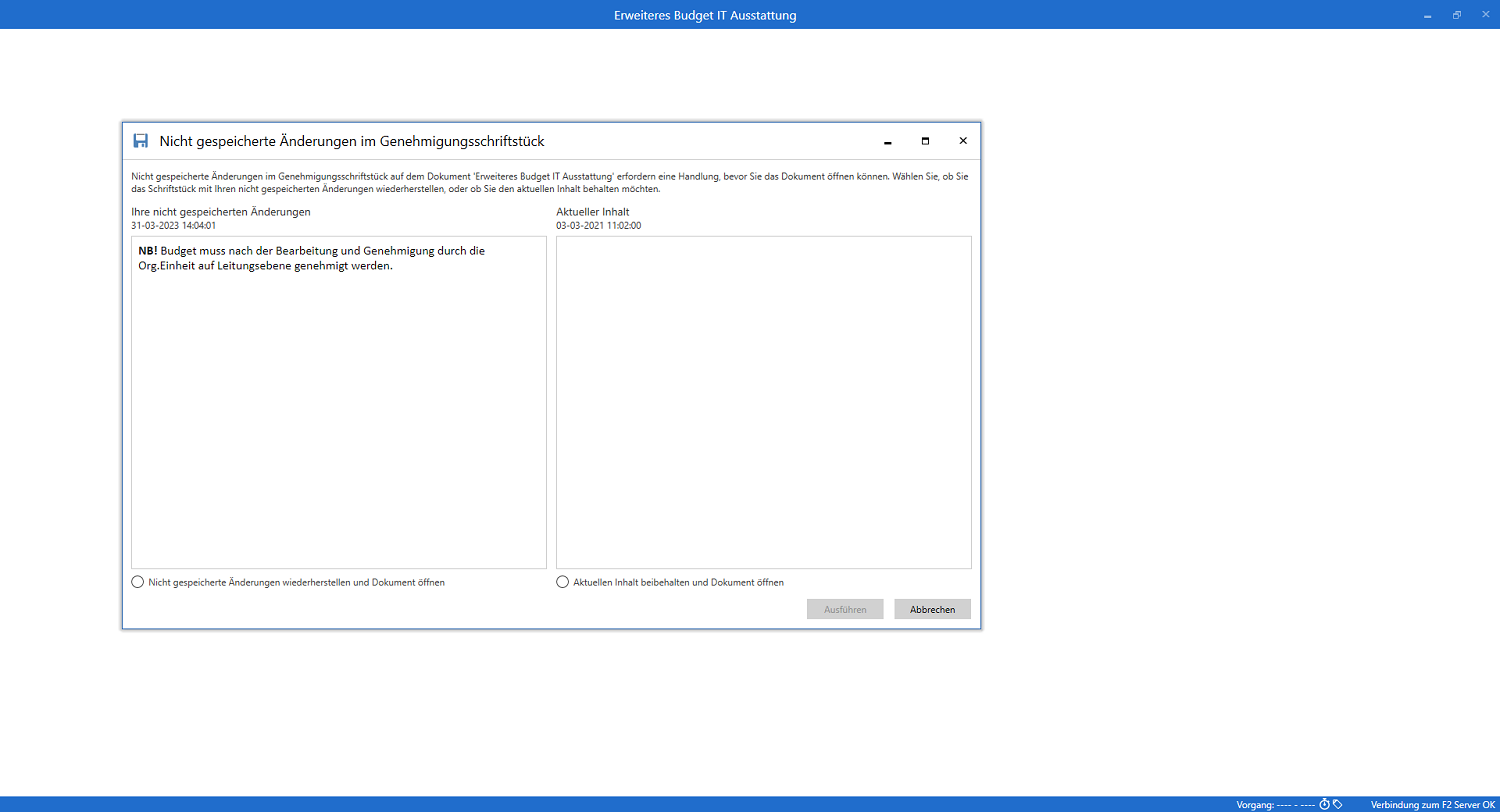Close the unsaved changes dialog

click(962, 140)
